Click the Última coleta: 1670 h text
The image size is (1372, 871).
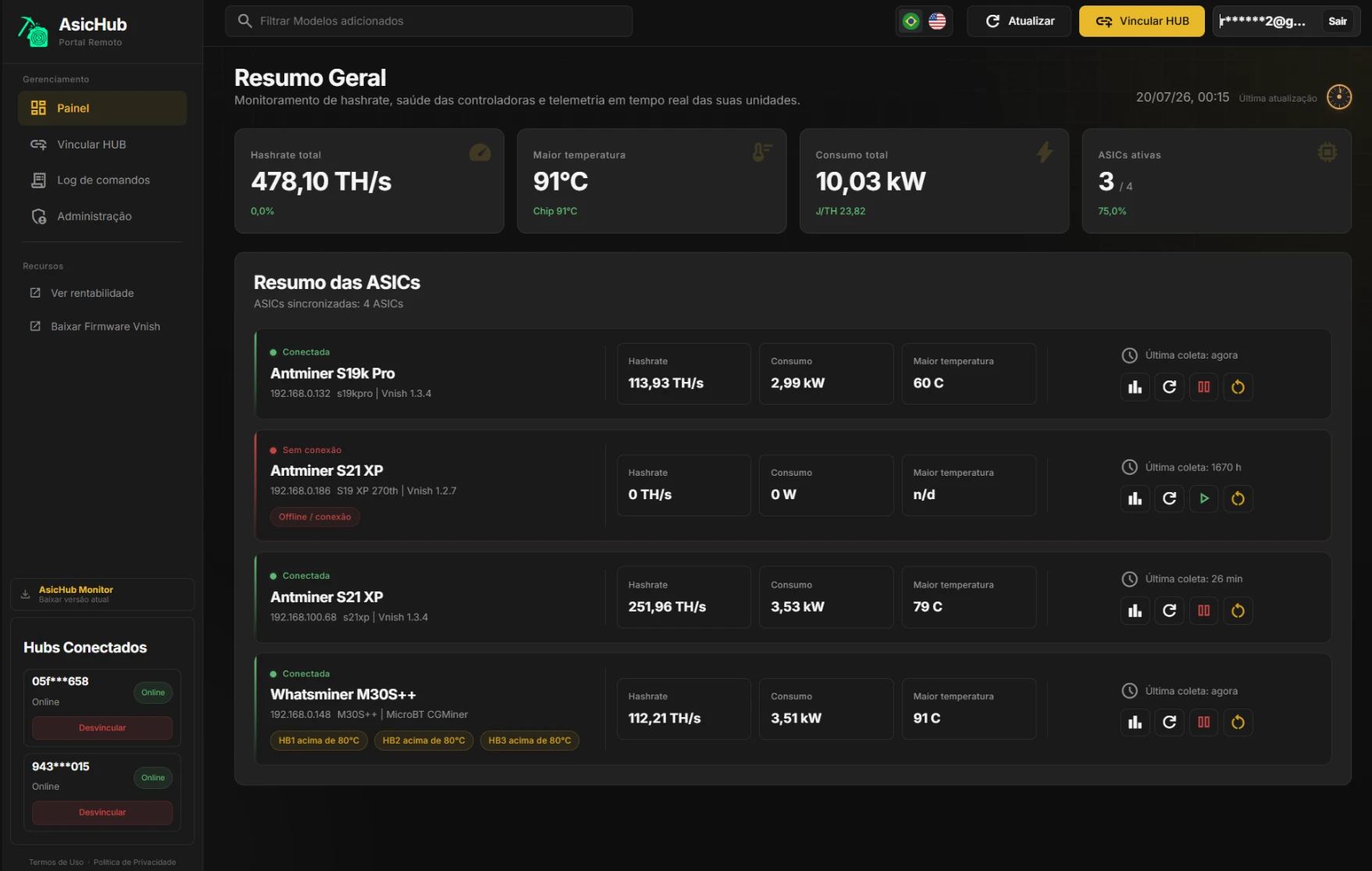coord(1193,467)
